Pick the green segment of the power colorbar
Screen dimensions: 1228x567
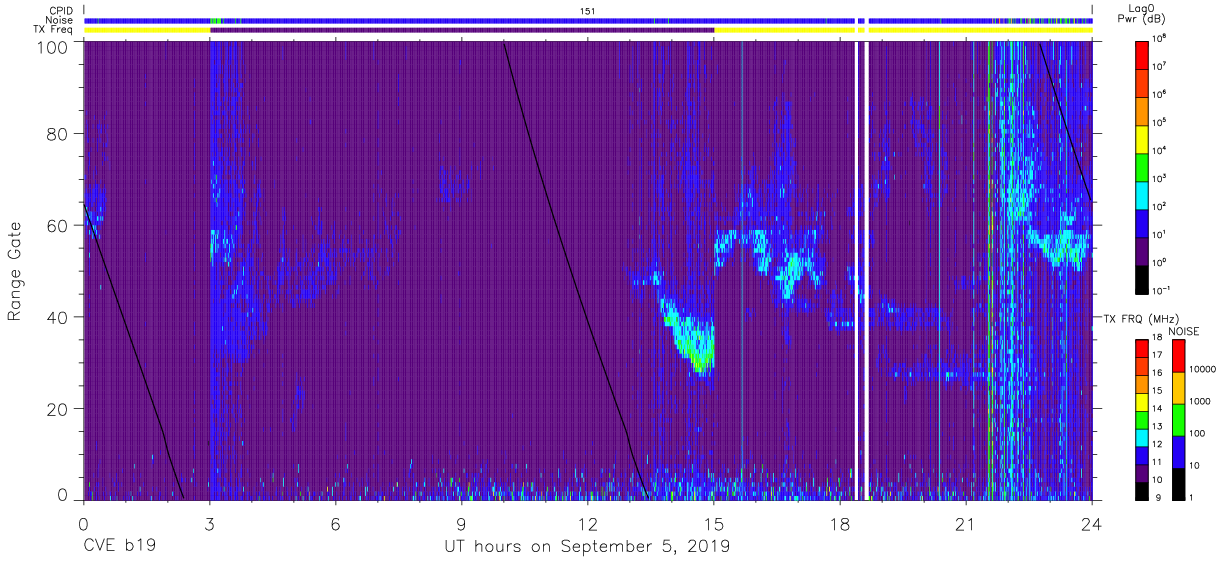1144,169
